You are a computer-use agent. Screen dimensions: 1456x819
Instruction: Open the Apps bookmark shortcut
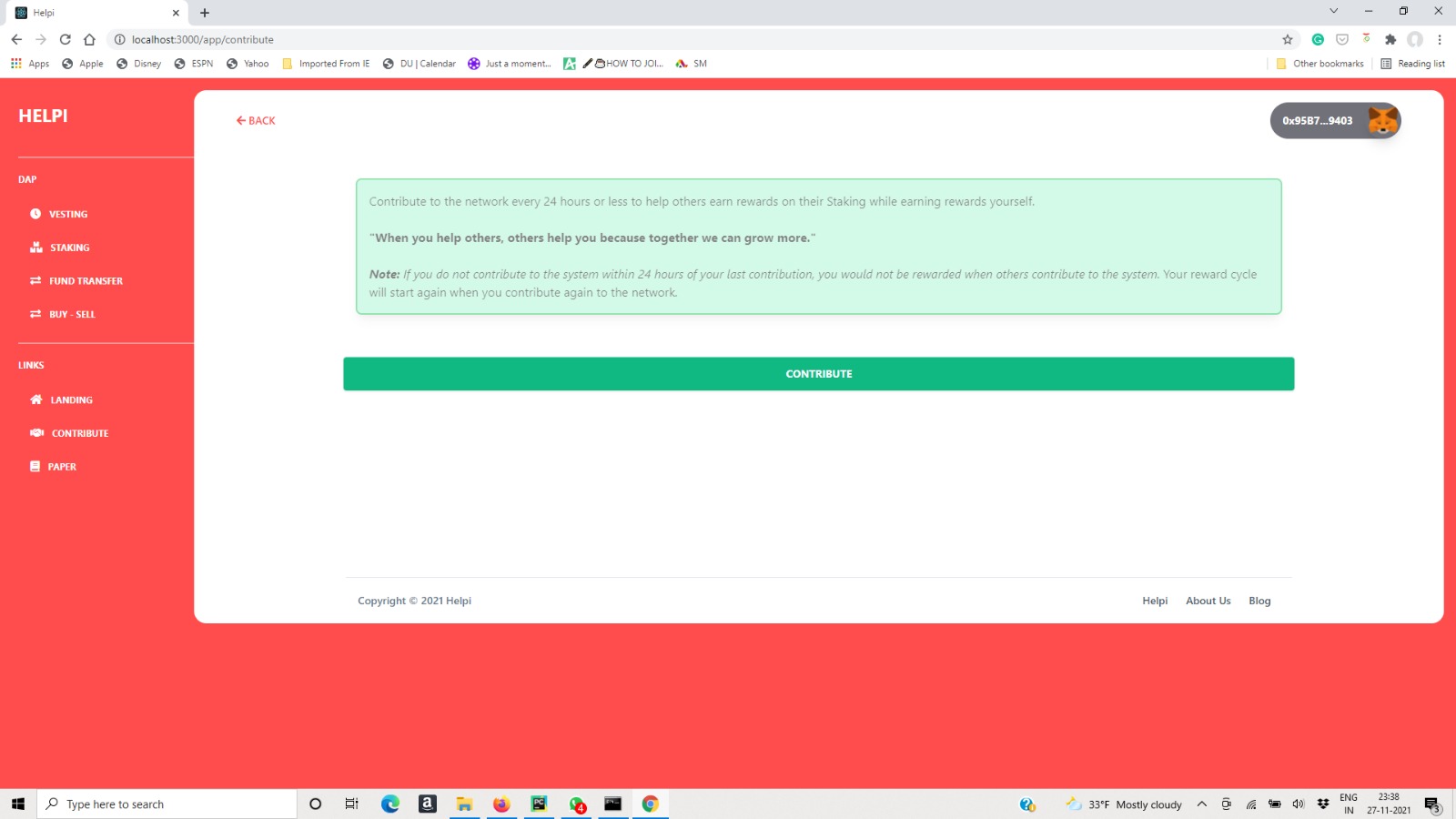[30, 64]
